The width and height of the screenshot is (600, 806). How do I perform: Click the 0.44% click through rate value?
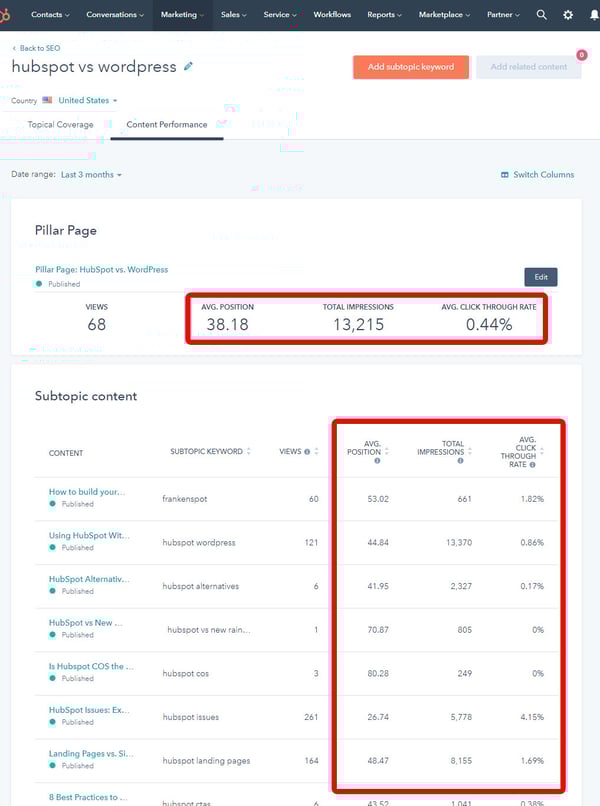tap(489, 325)
